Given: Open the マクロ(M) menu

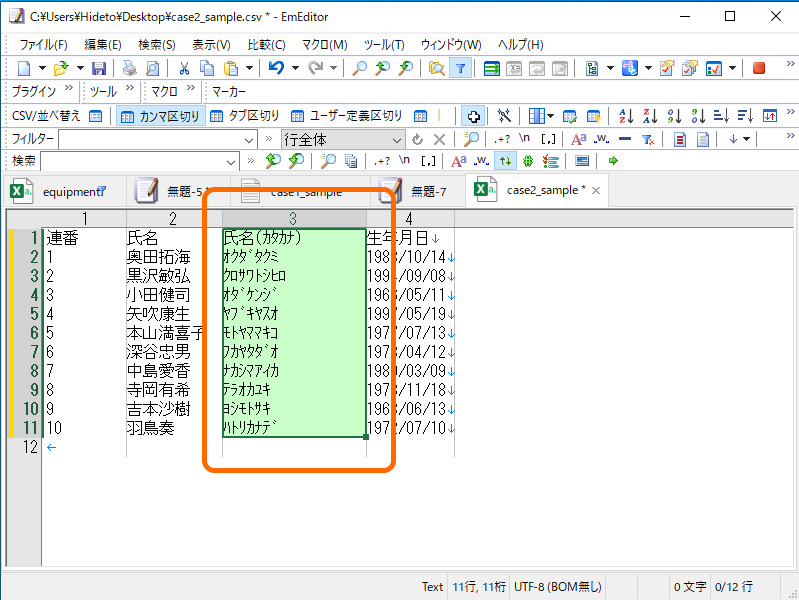Looking at the screenshot, I should pyautogui.click(x=325, y=45).
